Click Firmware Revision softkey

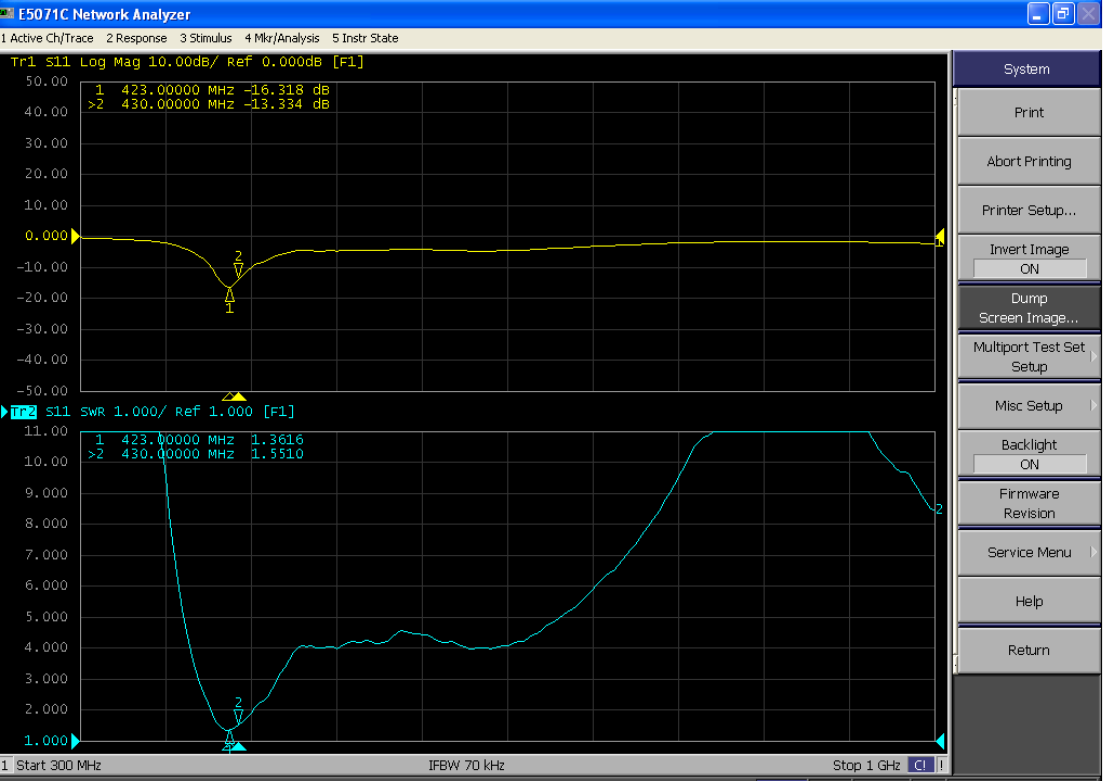click(x=1029, y=503)
